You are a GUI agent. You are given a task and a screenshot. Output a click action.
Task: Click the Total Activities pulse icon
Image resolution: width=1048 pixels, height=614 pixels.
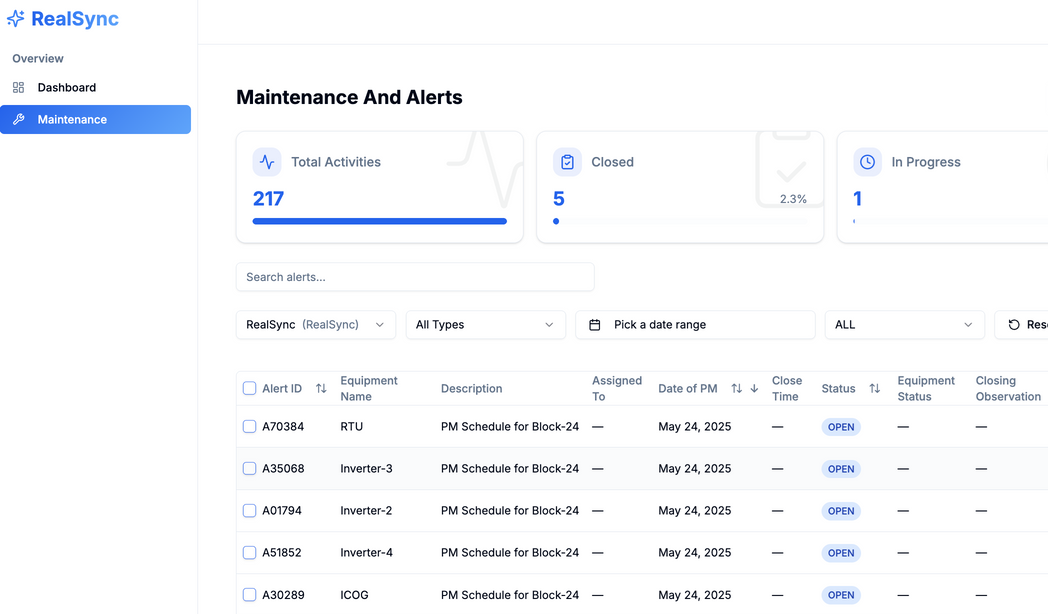tap(266, 161)
